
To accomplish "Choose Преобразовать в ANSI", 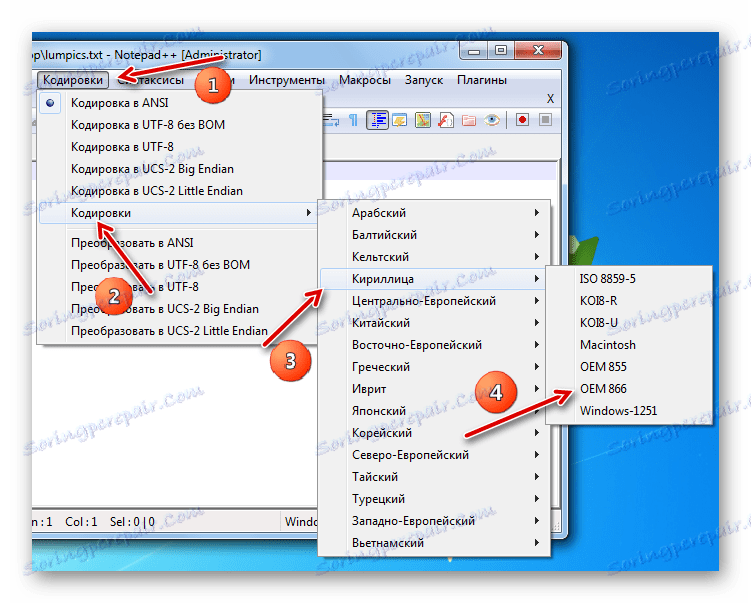I will click(x=180, y=243).
